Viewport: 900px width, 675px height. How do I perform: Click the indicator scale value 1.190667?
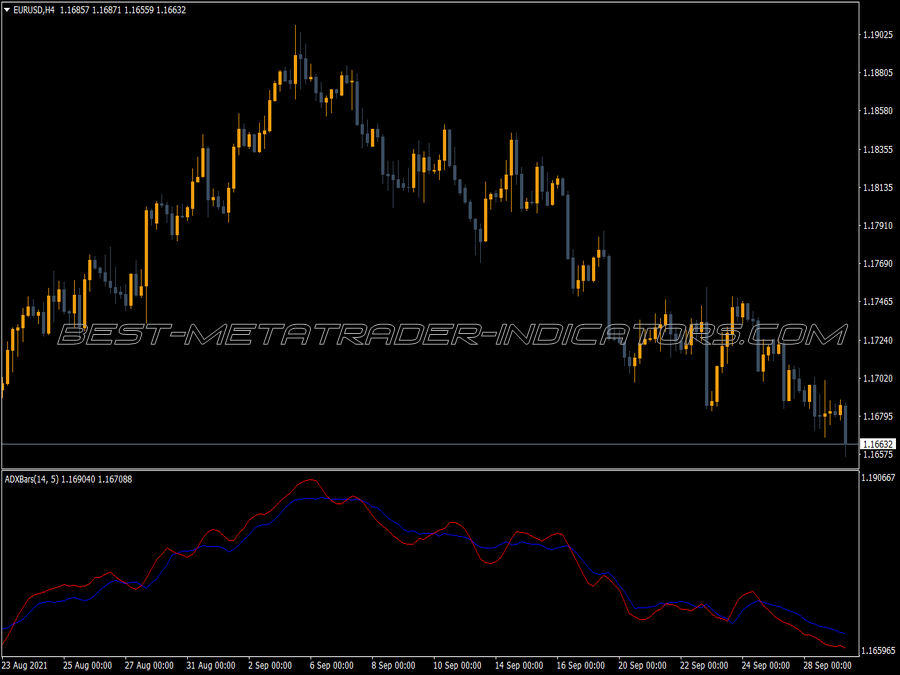tap(878, 478)
